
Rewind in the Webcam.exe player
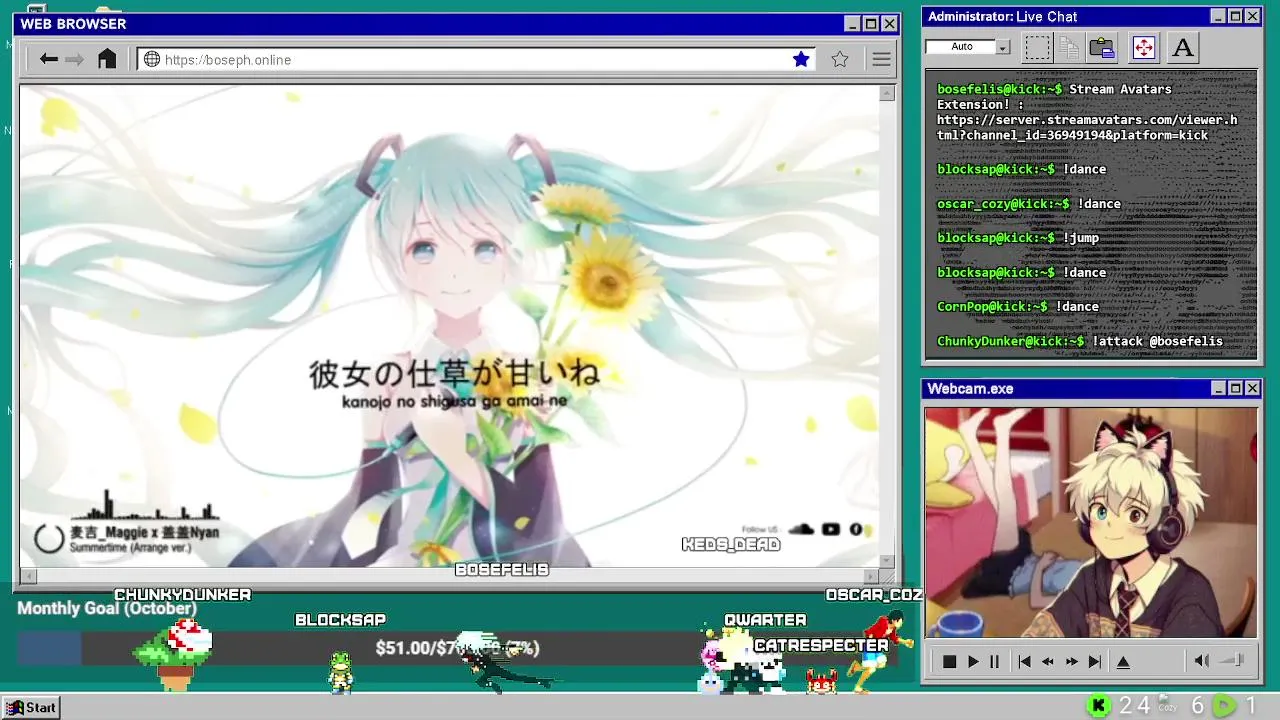[1048, 661]
